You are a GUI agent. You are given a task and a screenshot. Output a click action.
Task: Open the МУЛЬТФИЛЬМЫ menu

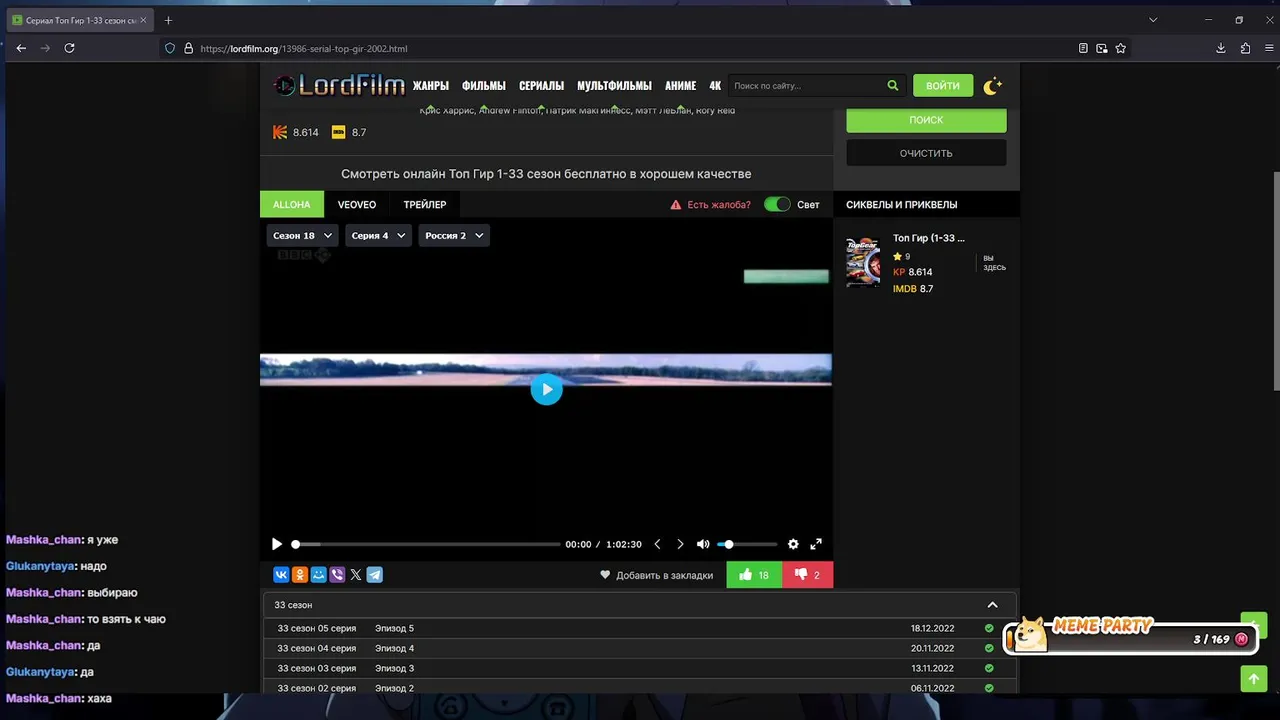(x=614, y=86)
